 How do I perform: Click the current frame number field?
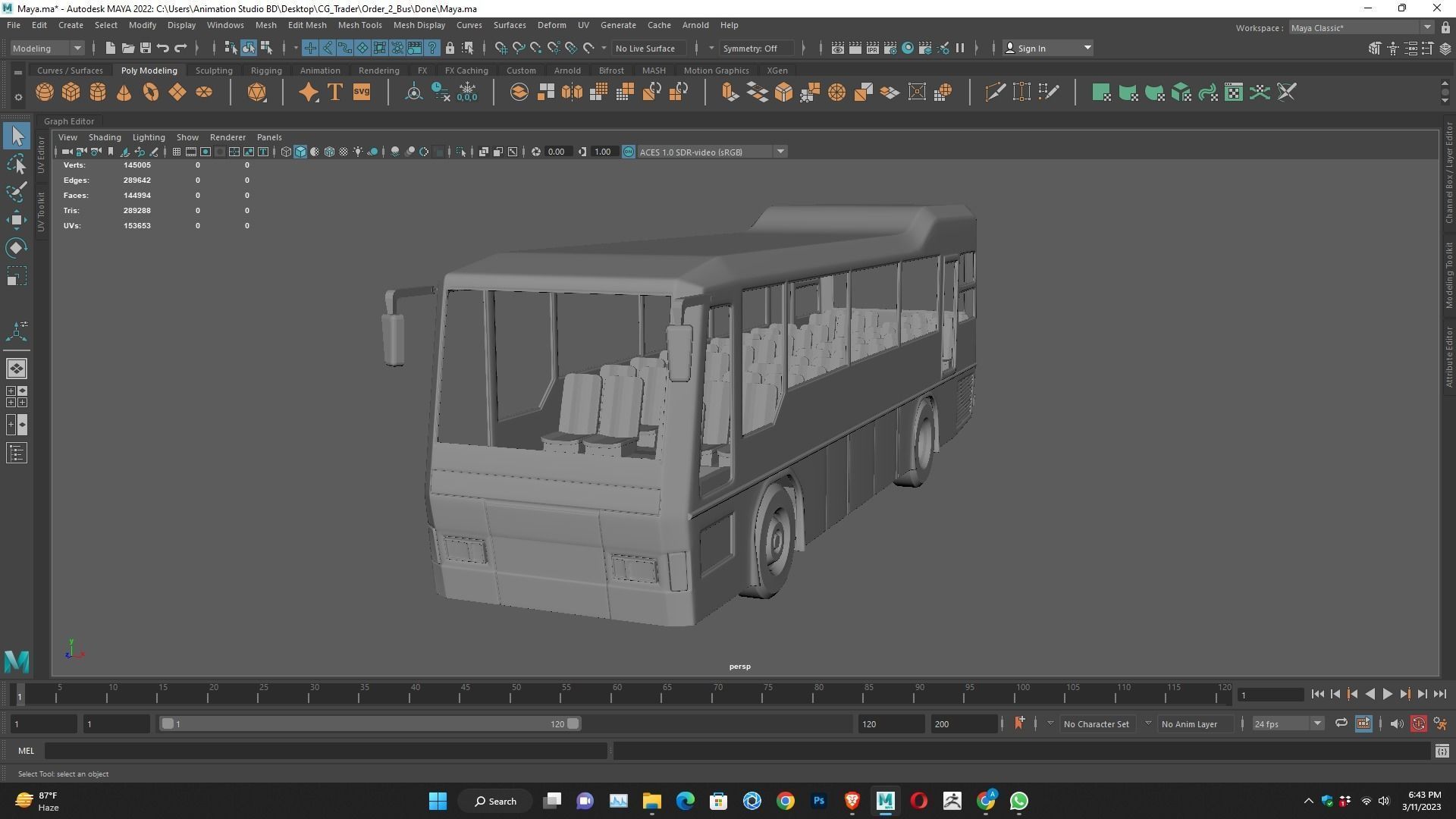click(x=1271, y=695)
